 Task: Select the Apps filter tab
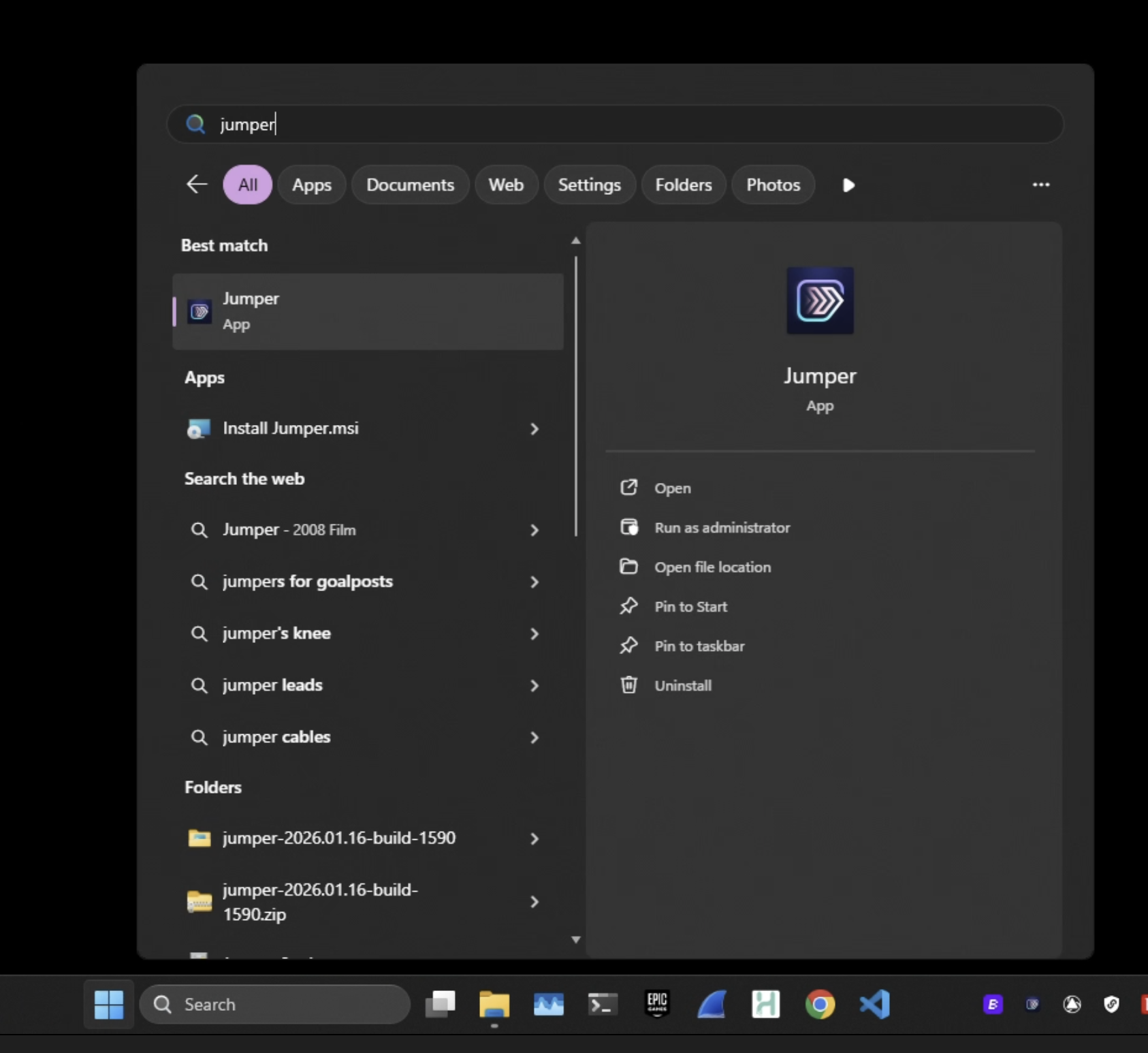(x=311, y=185)
